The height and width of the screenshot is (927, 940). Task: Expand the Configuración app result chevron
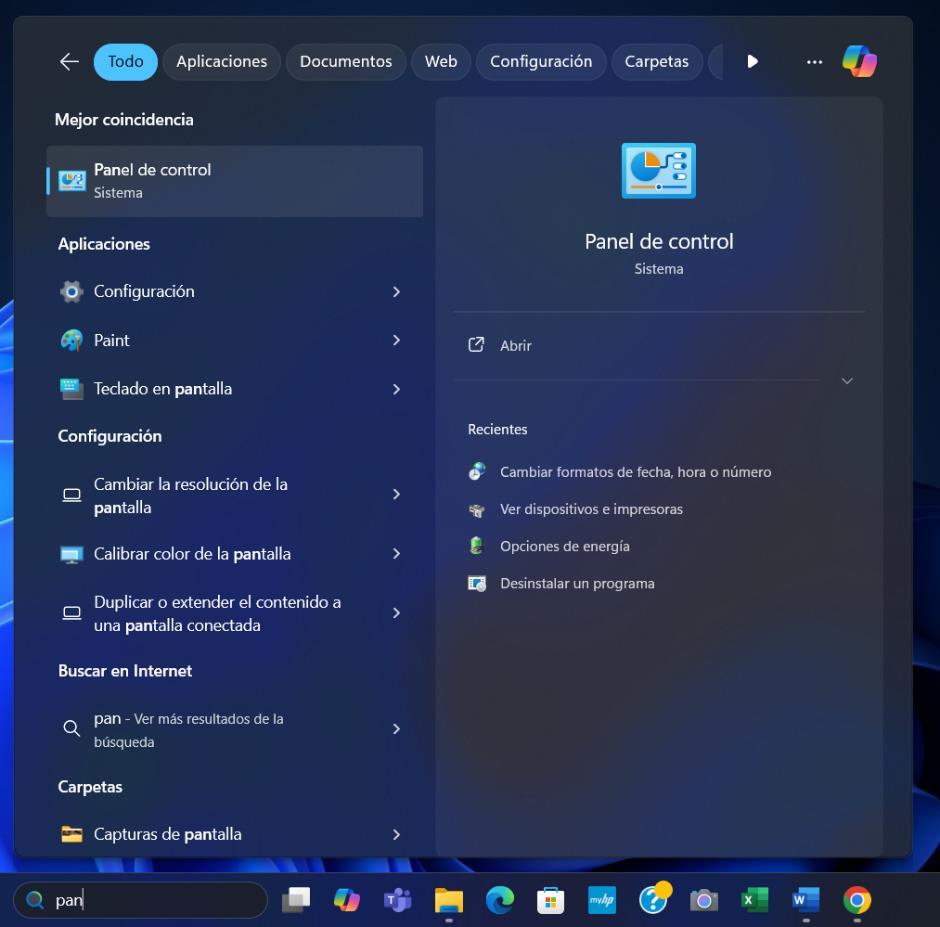point(396,291)
